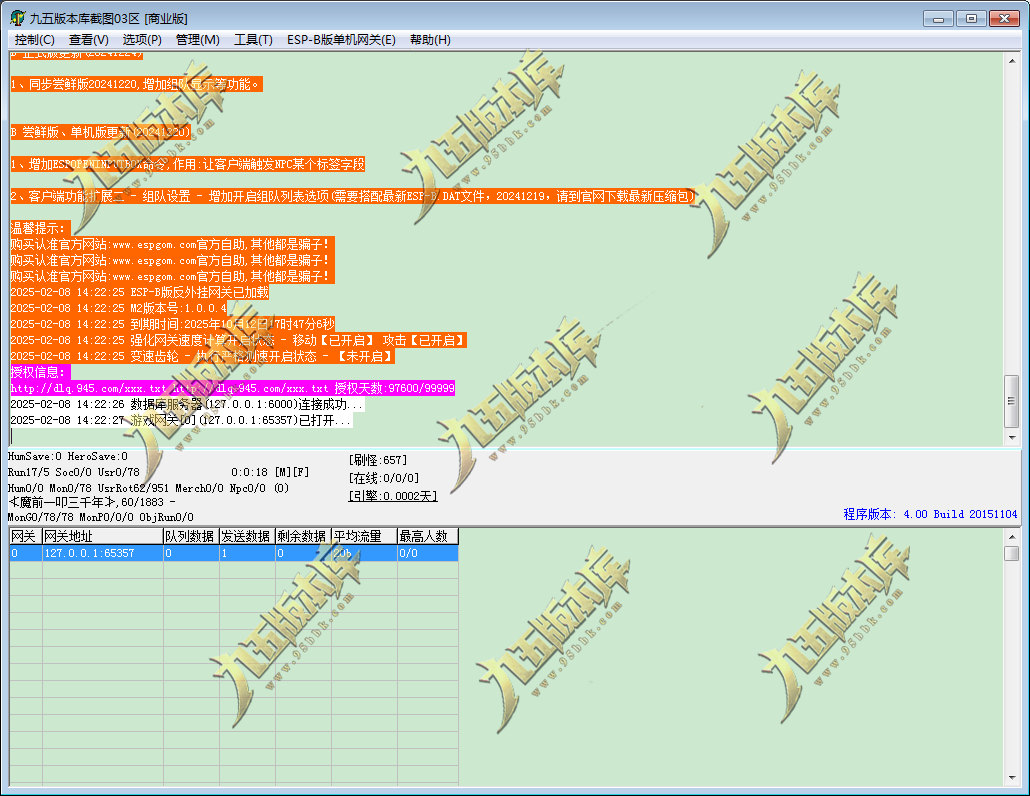
Task: Click the log panel scroll up arrow
Action: coord(1012,61)
